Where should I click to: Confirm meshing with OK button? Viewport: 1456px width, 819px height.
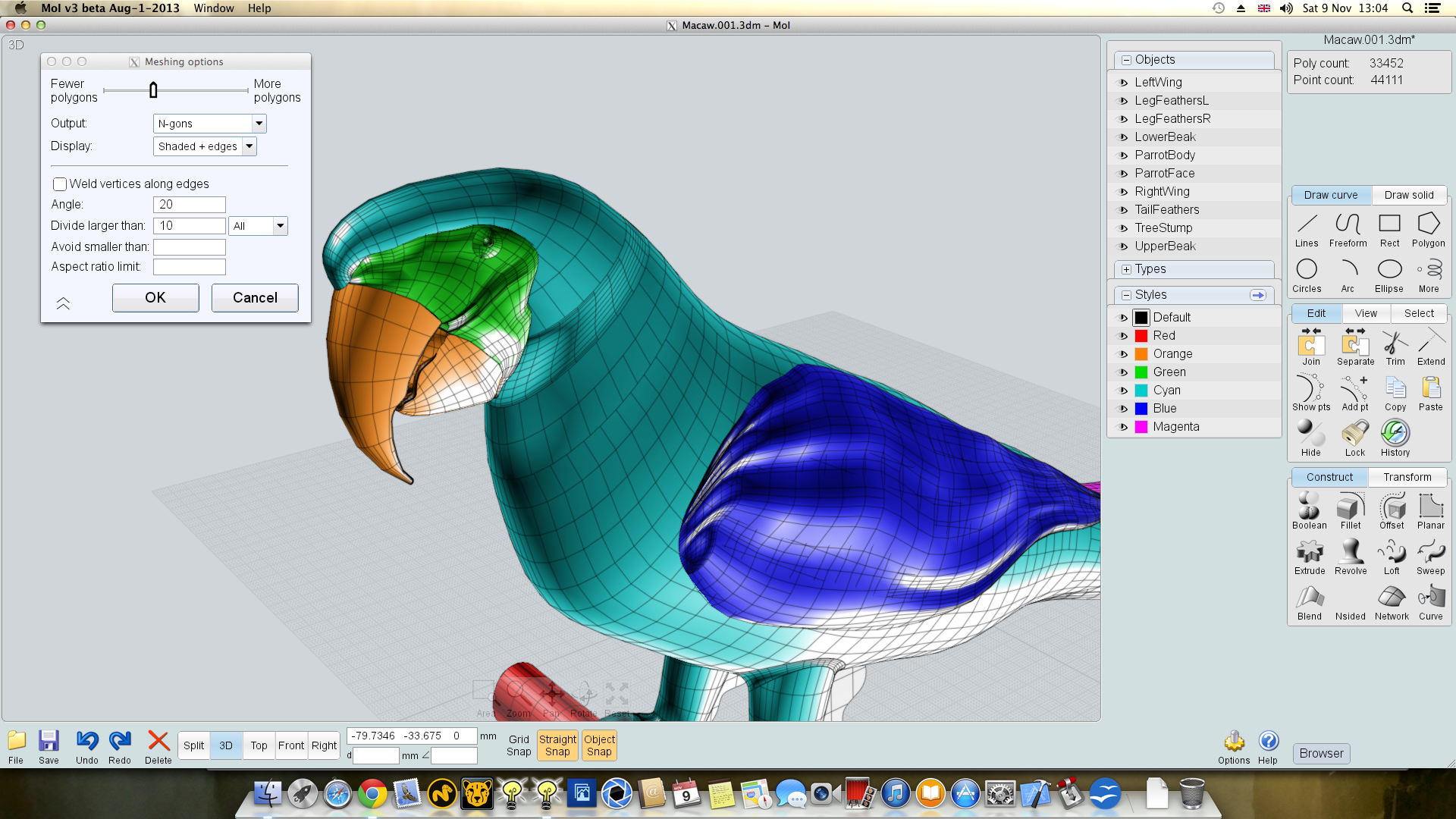[155, 298]
